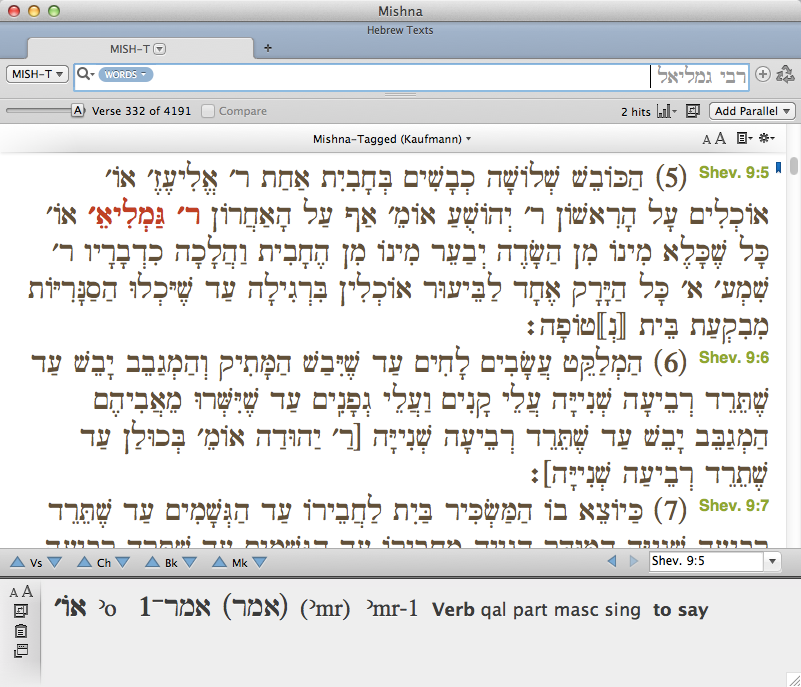Viewport: 801px width, 687px height.
Task: Open the magnifier search options icon
Action: coord(85,75)
